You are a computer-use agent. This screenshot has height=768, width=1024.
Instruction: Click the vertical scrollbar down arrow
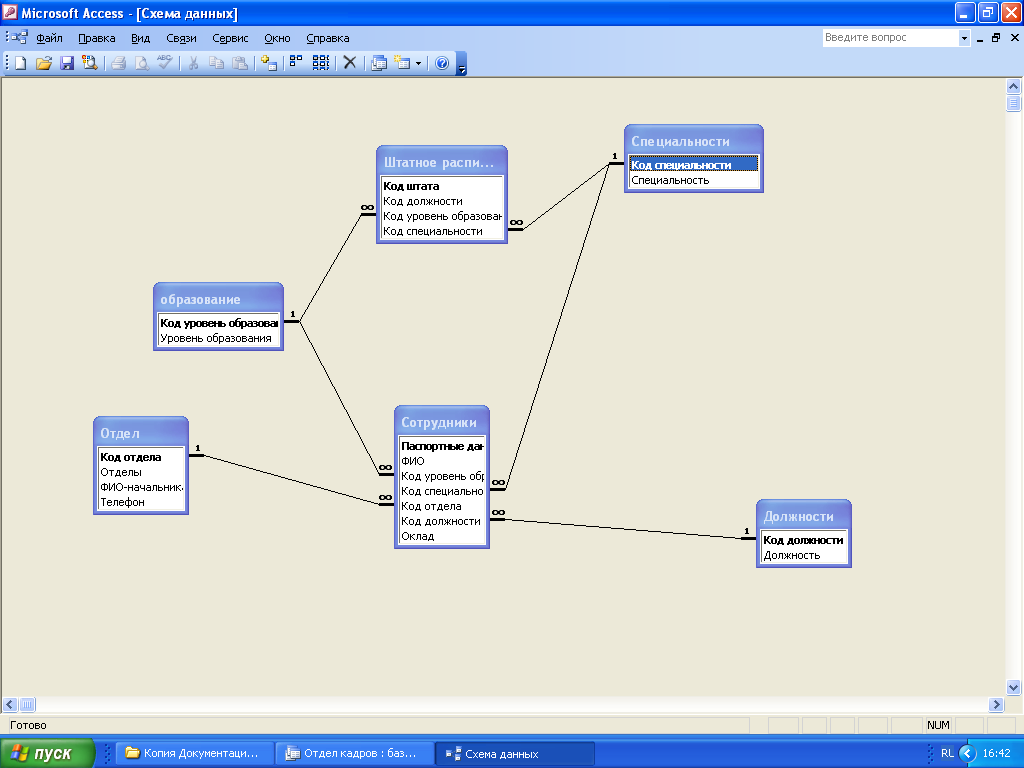pos(1014,687)
